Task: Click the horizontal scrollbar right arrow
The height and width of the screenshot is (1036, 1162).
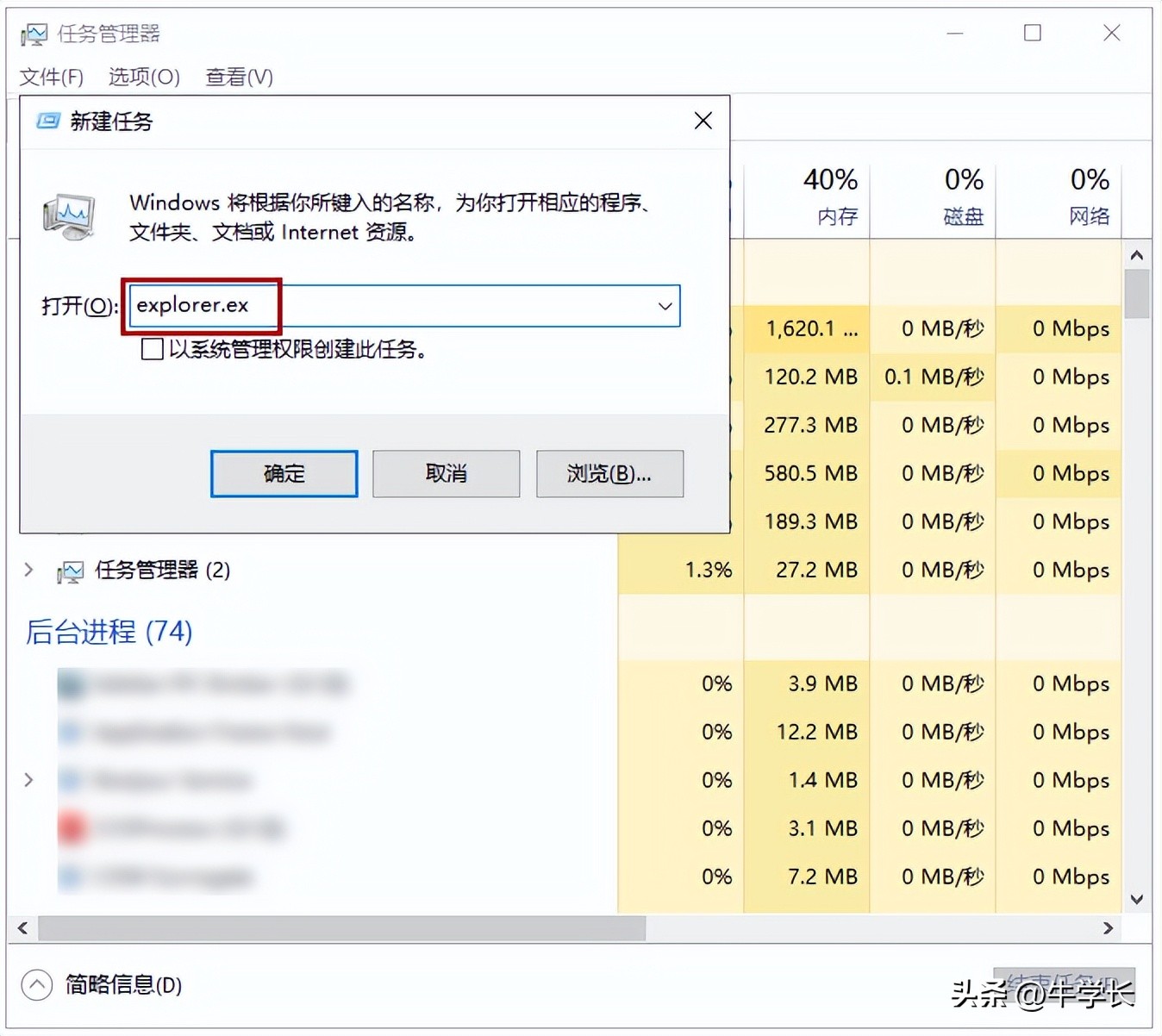Action: pyautogui.click(x=1108, y=928)
